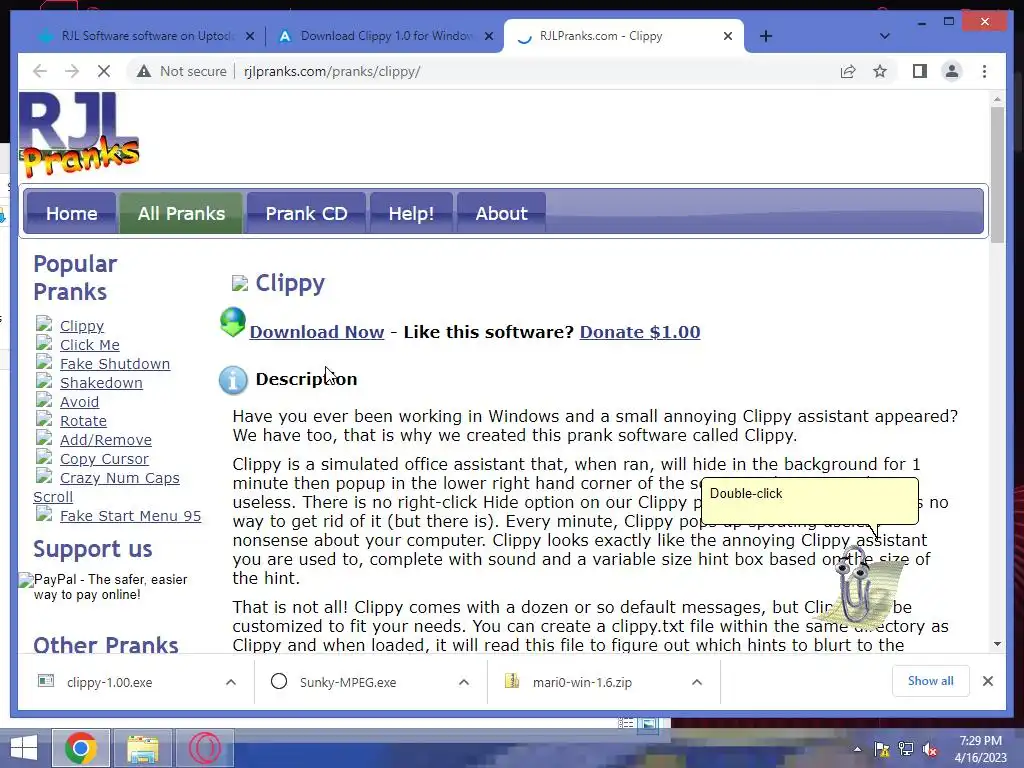Screen dimensions: 1024x768
Task: Open the clippy-1.00.exe download item
Action: [x=109, y=682]
